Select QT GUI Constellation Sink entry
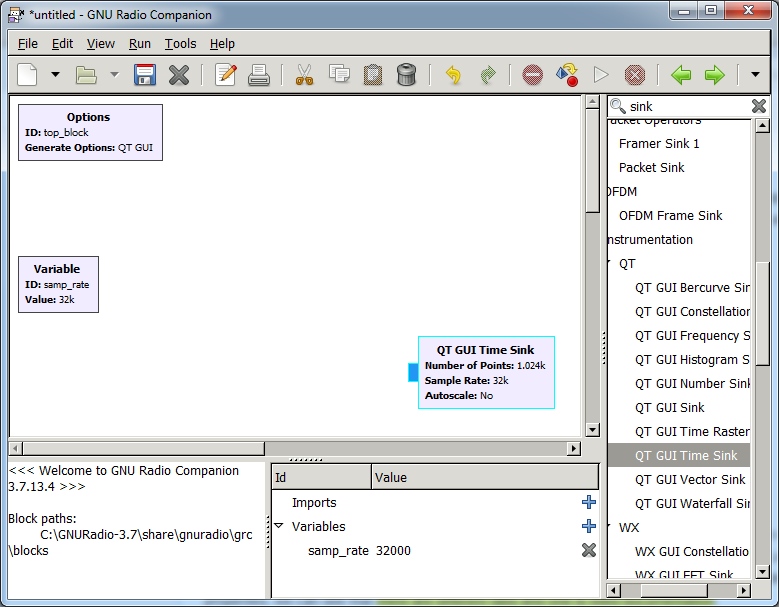The width and height of the screenshot is (779, 607). (692, 311)
